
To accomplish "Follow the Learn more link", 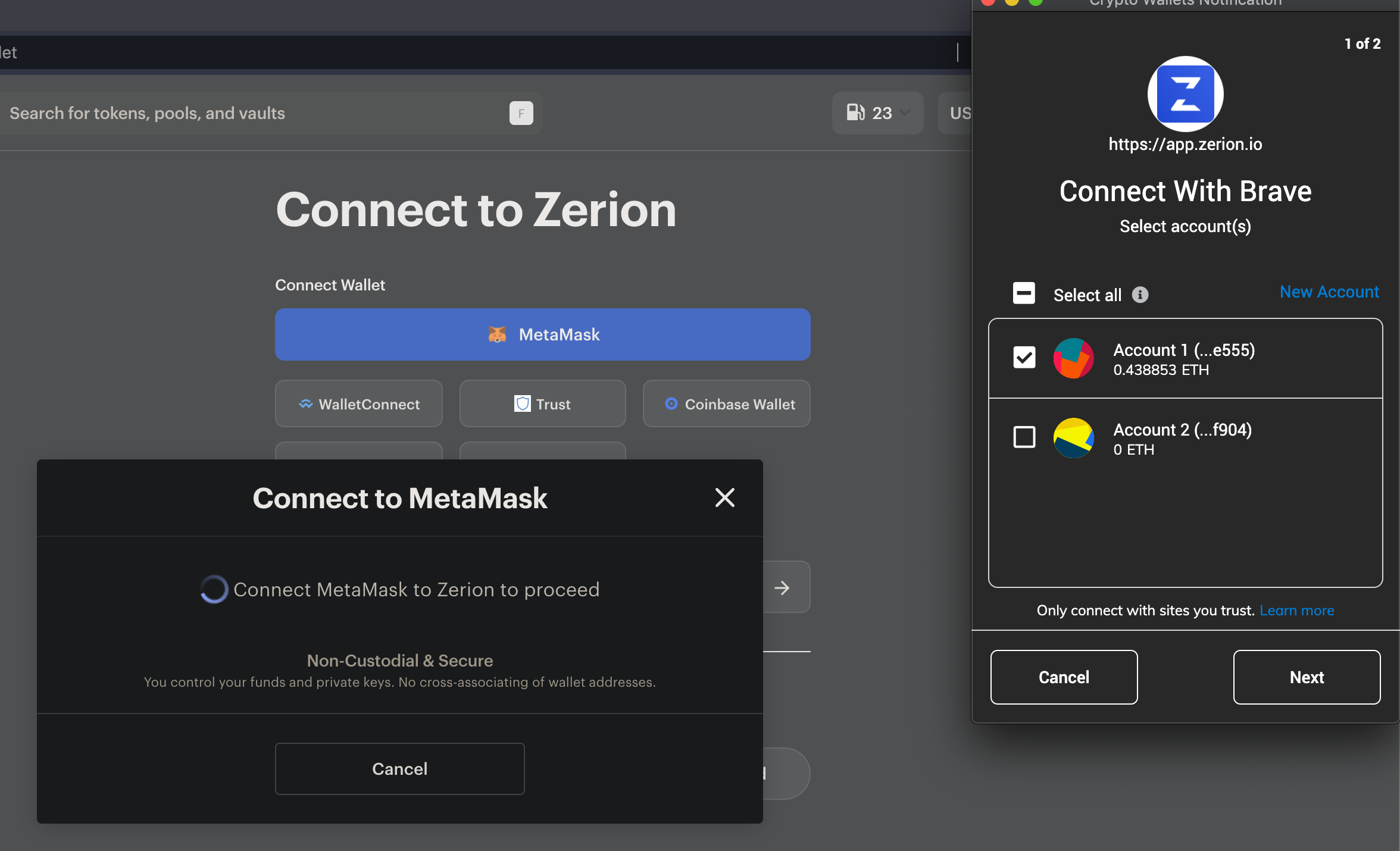I will 1296,611.
